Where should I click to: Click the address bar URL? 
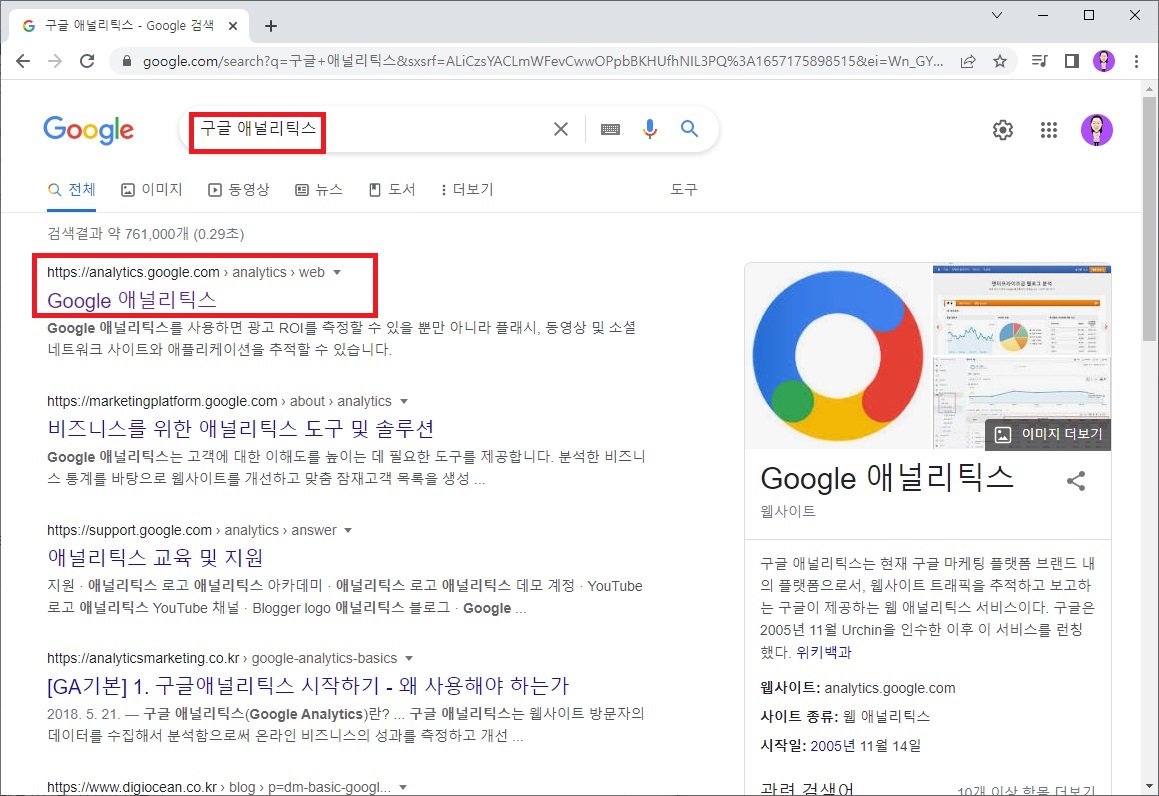pyautogui.click(x=543, y=61)
